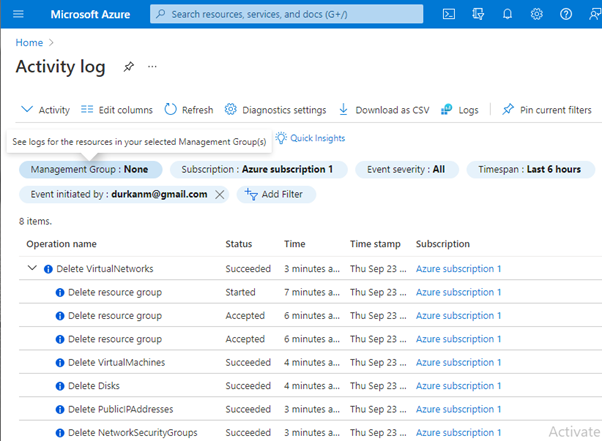Remove the Event initiated by filter
602x441 pixels.
220,194
